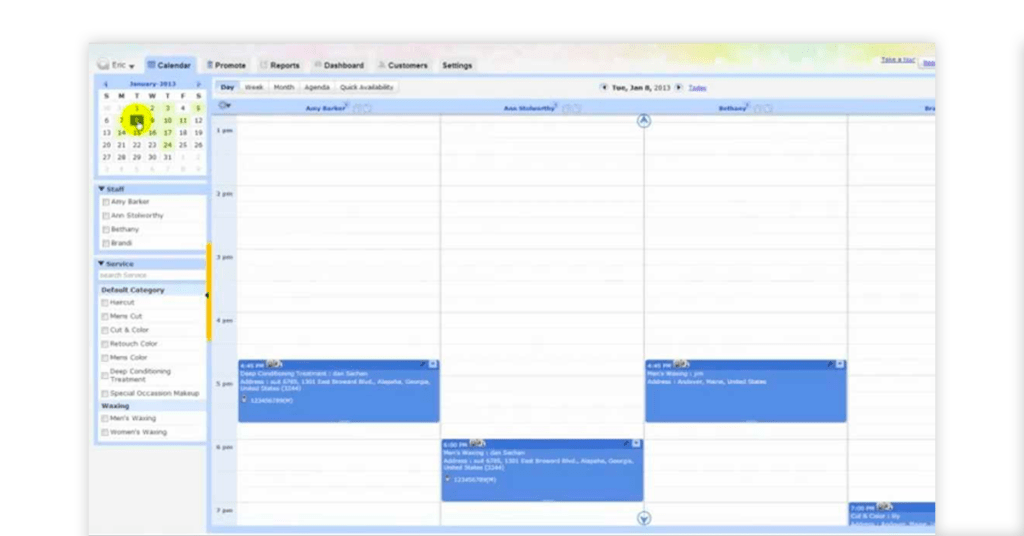1024x536 pixels.
Task: Check the Bethany staff checkbox
Action: point(106,230)
